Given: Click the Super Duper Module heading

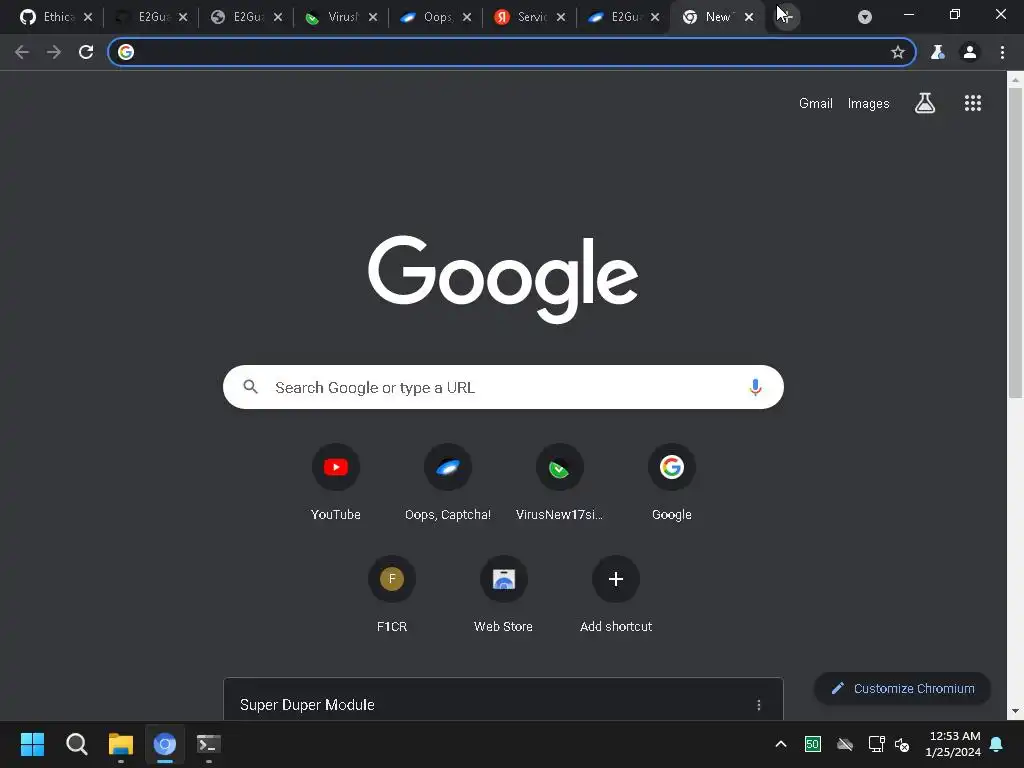Looking at the screenshot, I should click(307, 705).
